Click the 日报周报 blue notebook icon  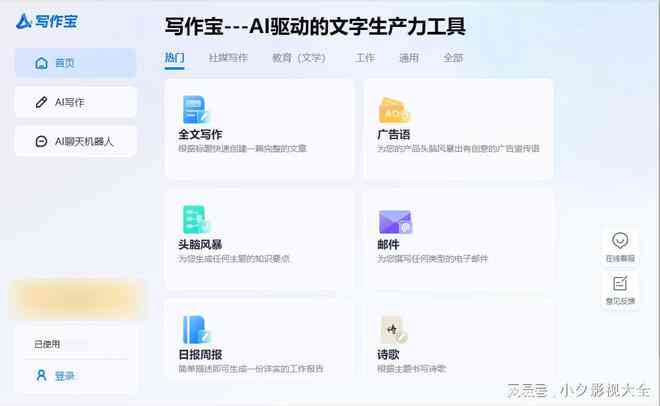tap(196, 329)
